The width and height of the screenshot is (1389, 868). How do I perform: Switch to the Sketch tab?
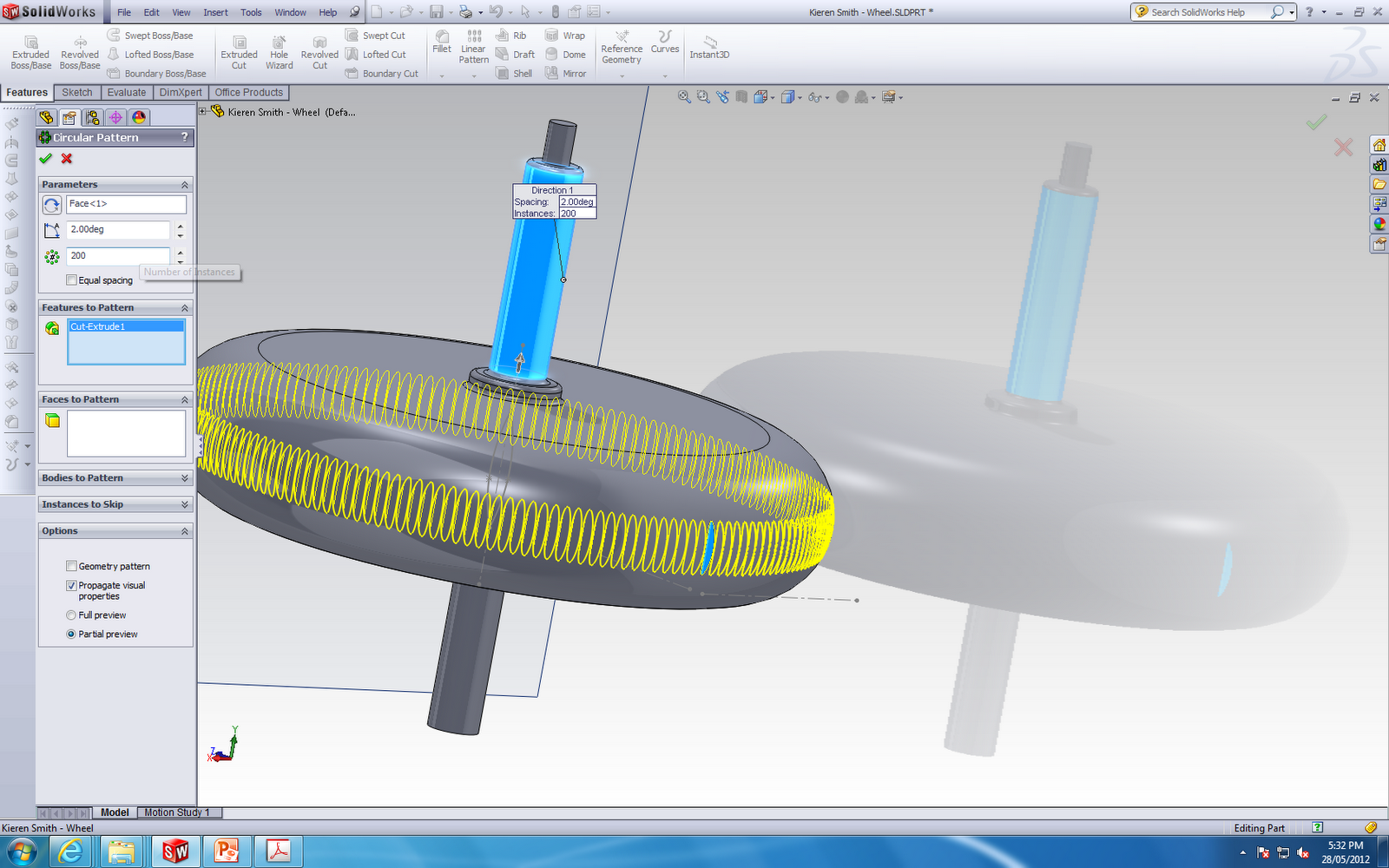tap(77, 92)
